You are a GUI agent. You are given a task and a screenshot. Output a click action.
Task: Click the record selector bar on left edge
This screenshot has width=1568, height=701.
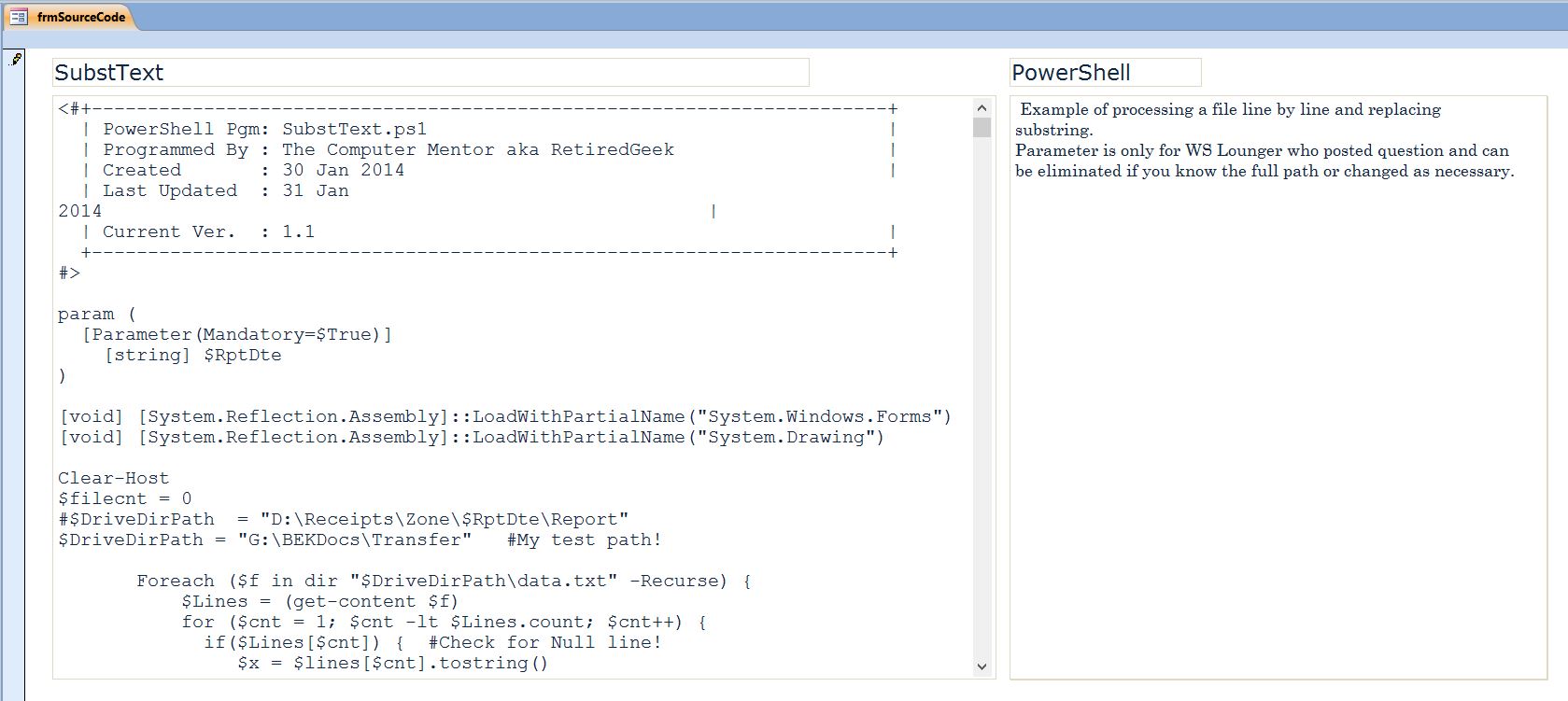tap(15, 373)
